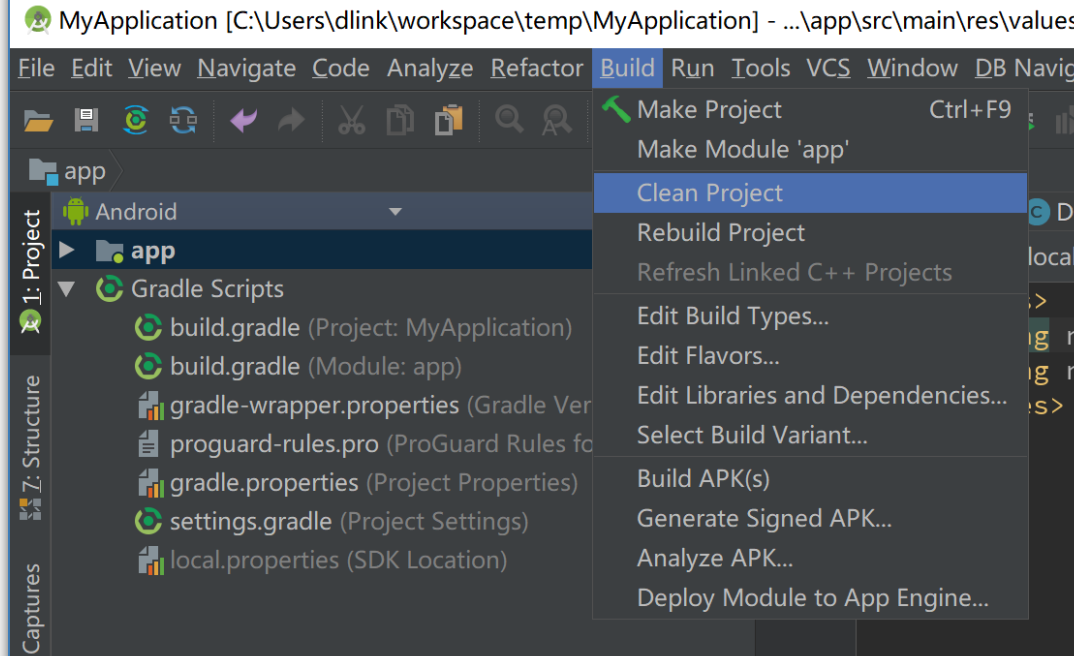Click the Android Studio logo in title bar
The image size is (1074, 656).
pos(38,20)
